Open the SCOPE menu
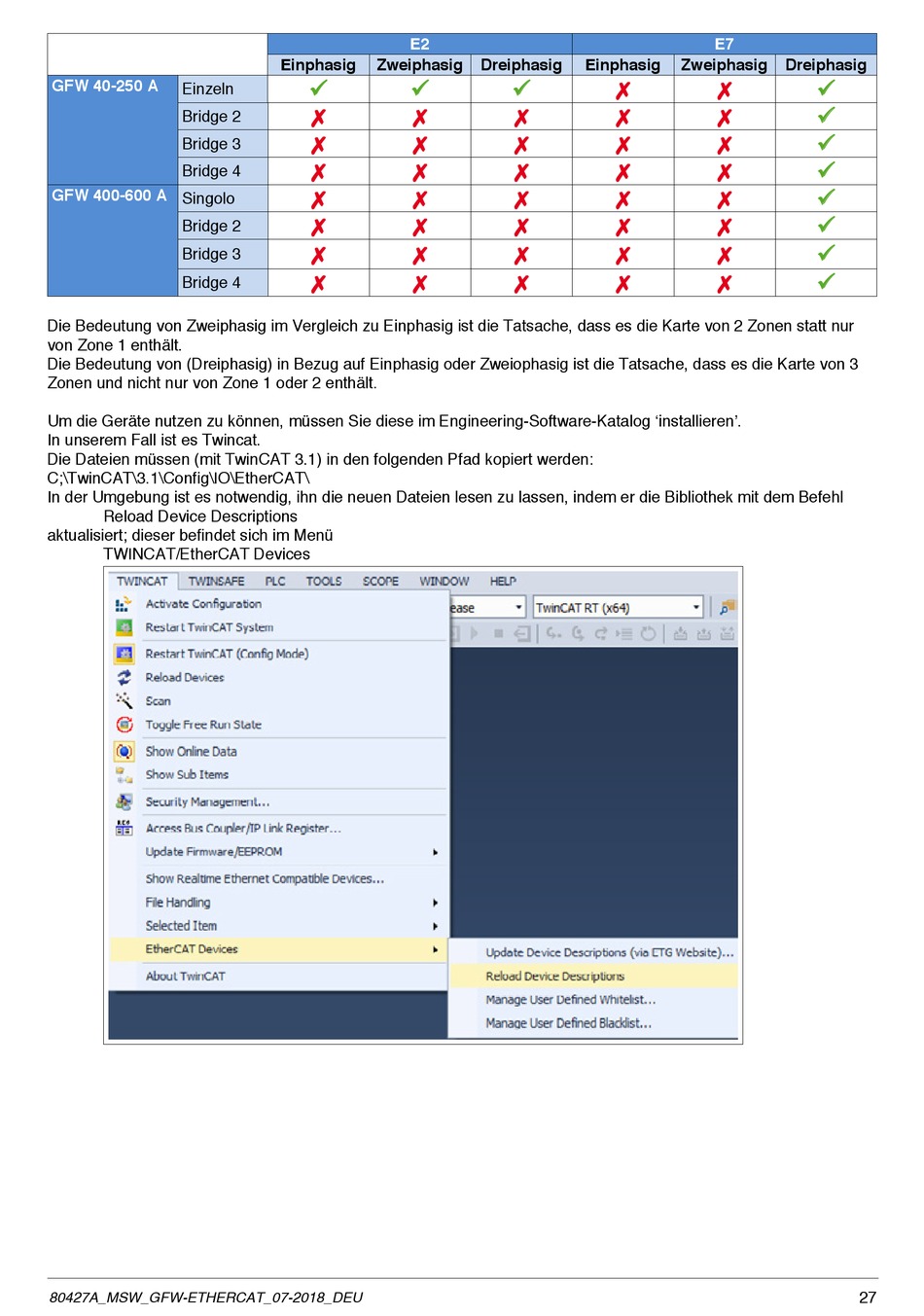 click(x=380, y=581)
